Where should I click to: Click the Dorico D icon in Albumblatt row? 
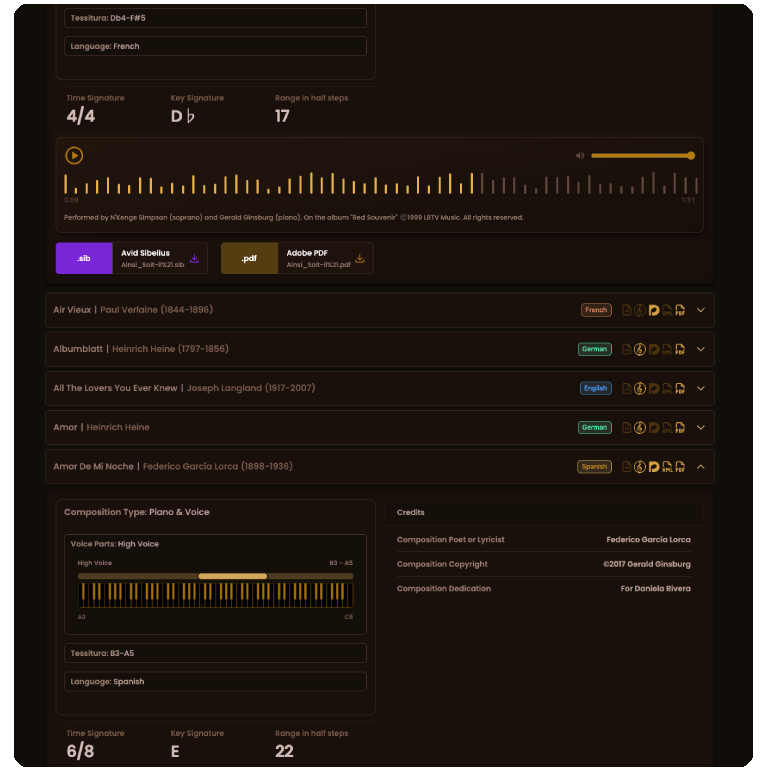pyautogui.click(x=653, y=349)
